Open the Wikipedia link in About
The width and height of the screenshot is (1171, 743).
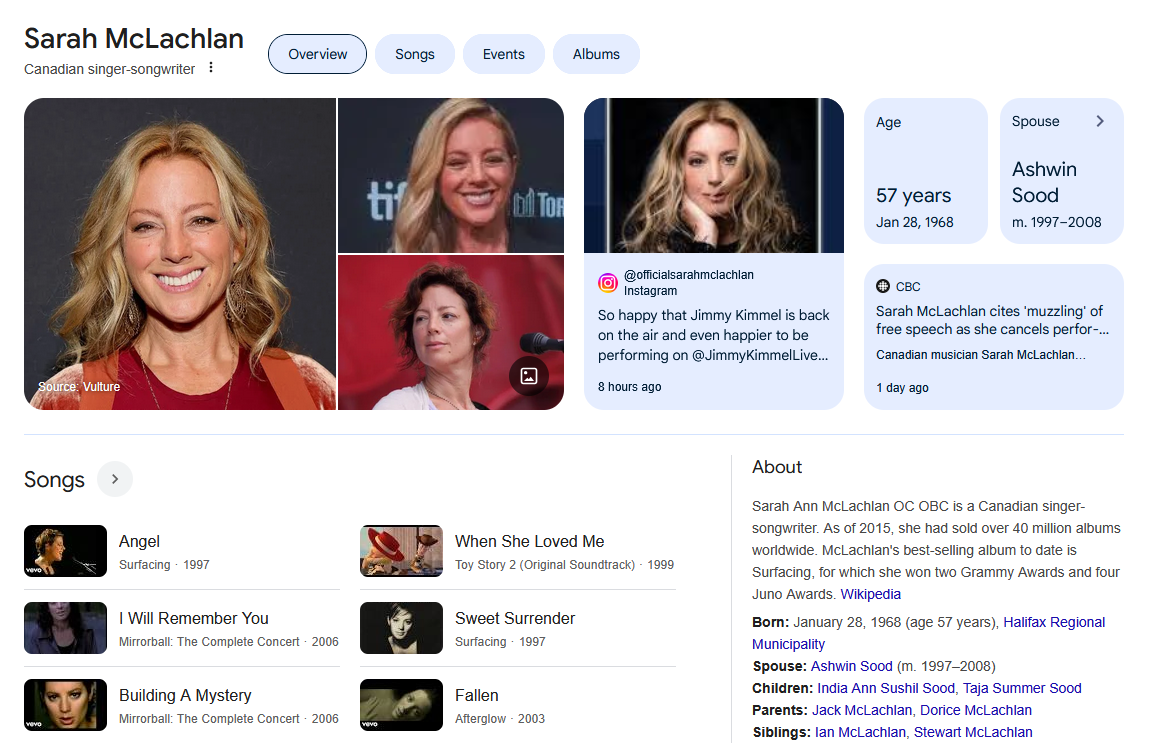pyautogui.click(x=871, y=594)
